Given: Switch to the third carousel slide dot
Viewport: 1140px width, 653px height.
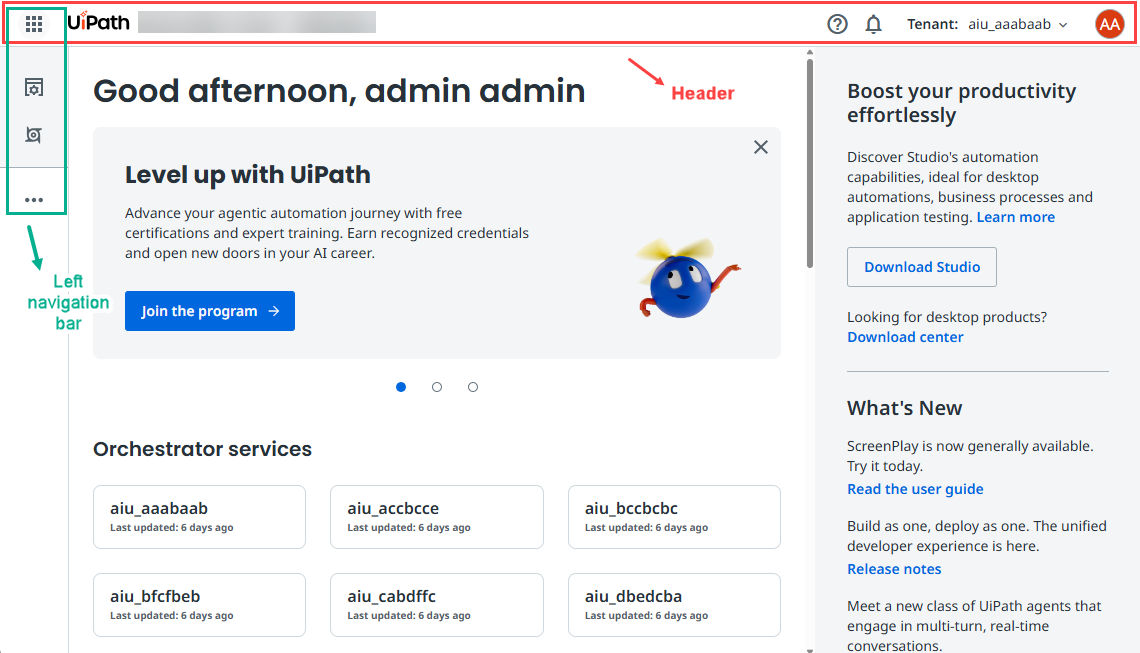Looking at the screenshot, I should click(473, 387).
